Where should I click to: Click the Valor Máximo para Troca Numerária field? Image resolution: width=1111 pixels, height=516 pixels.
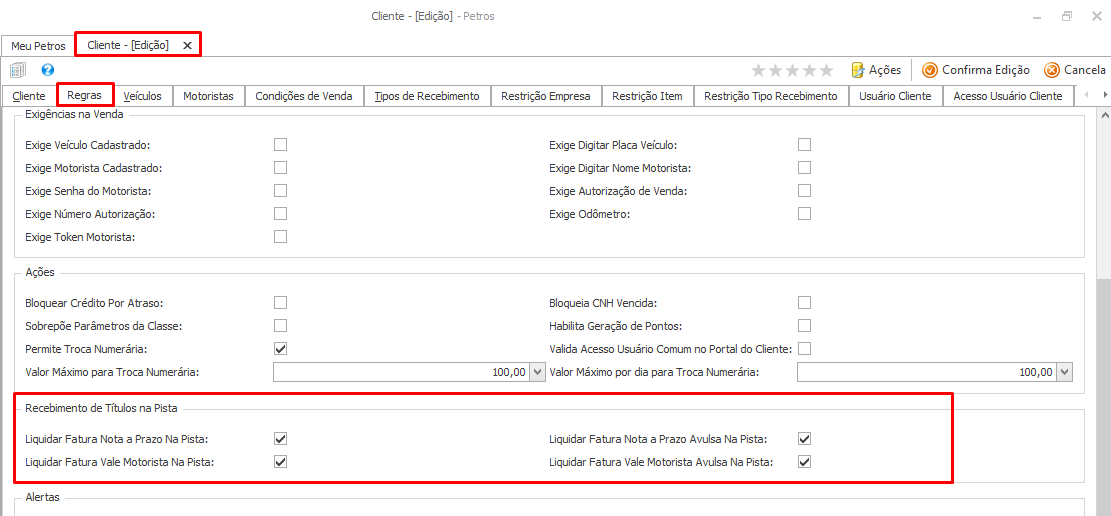click(402, 371)
